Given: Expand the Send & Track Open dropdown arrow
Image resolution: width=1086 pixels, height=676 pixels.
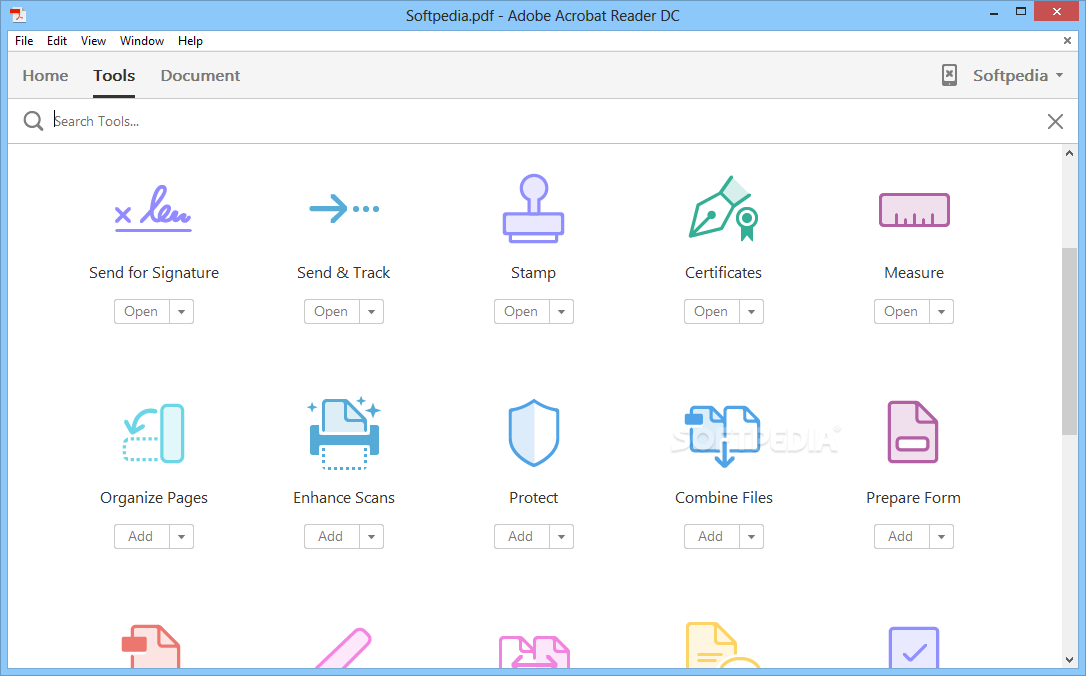Looking at the screenshot, I should (371, 312).
